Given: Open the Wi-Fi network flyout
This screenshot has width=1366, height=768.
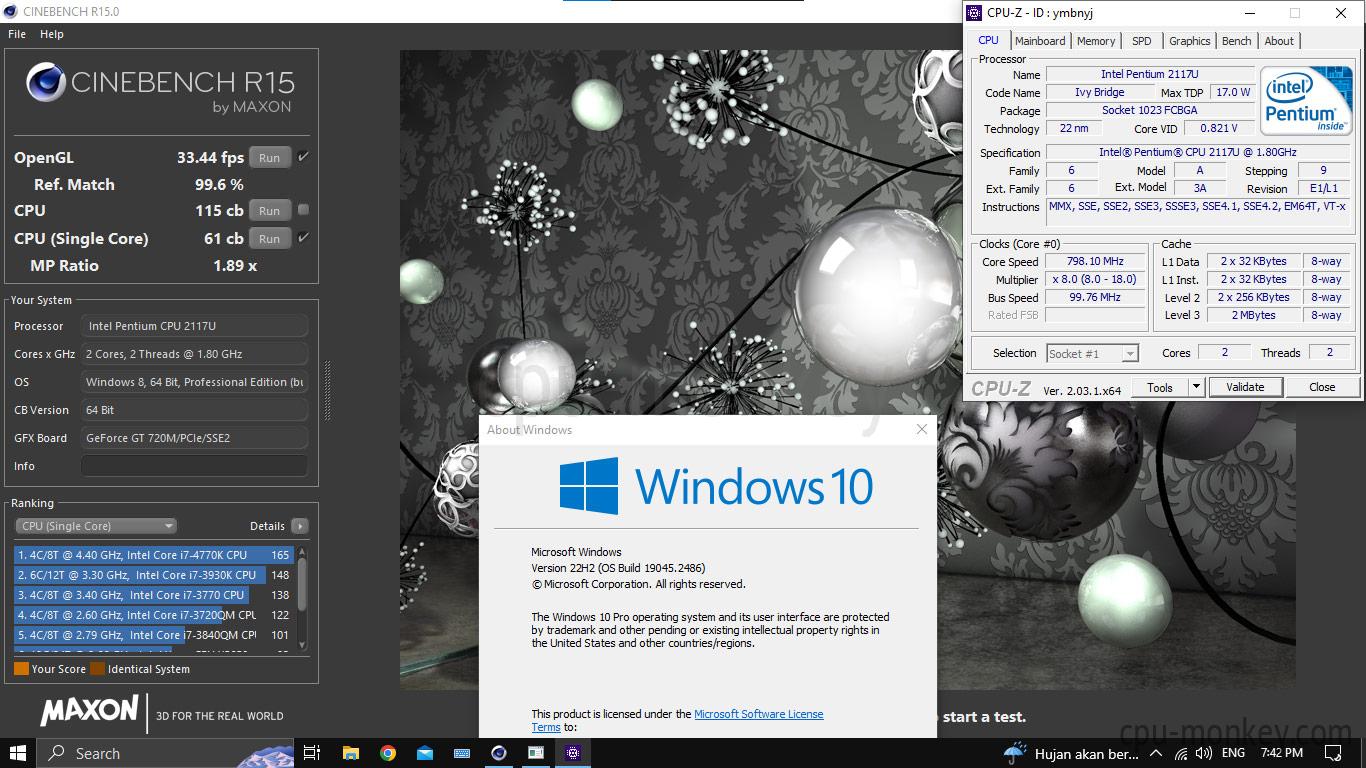Looking at the screenshot, I should 1180,753.
